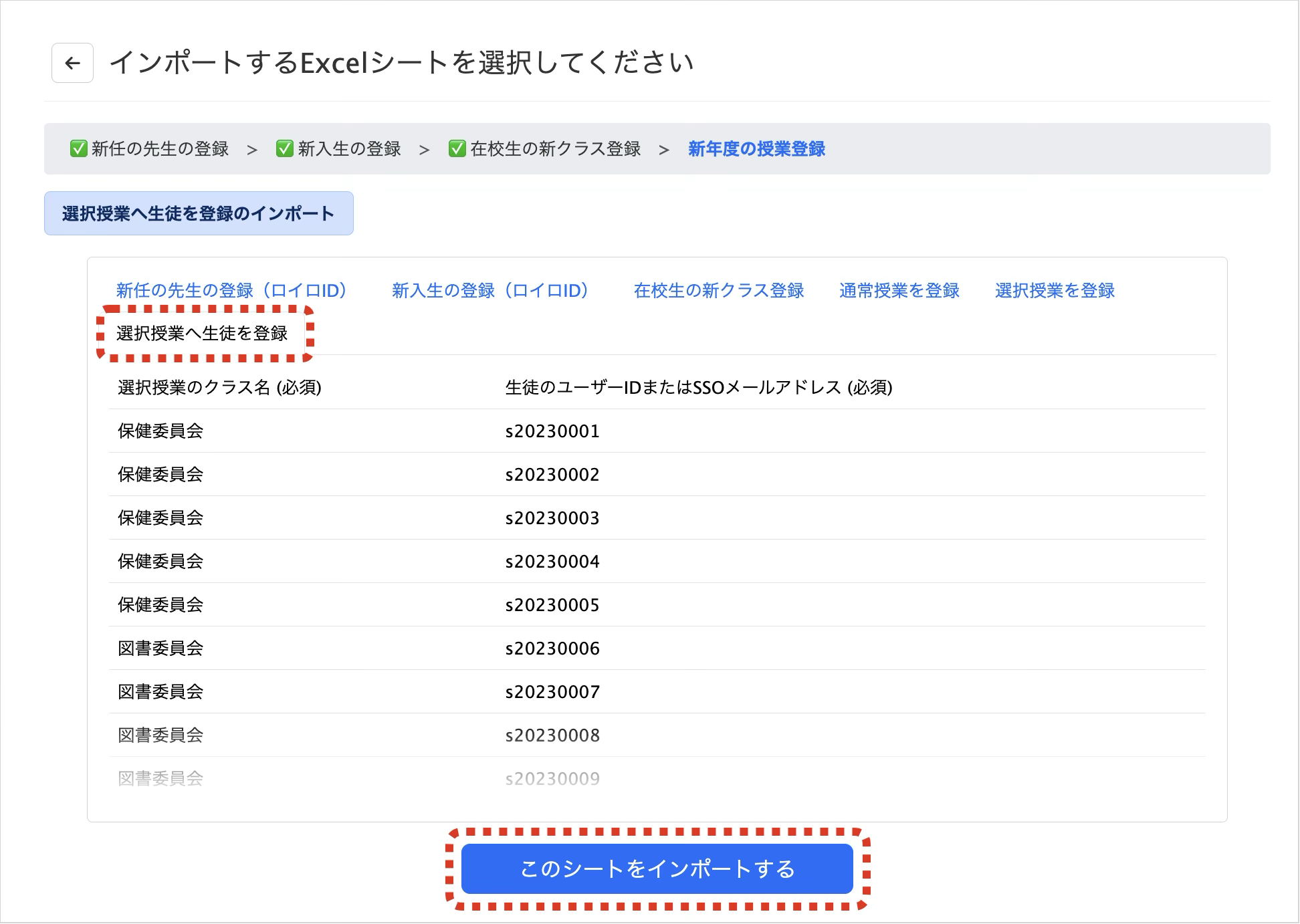The height and width of the screenshot is (924, 1300).
Task: Open the 在校生の新クラス登録 sheet tab
Action: click(719, 290)
